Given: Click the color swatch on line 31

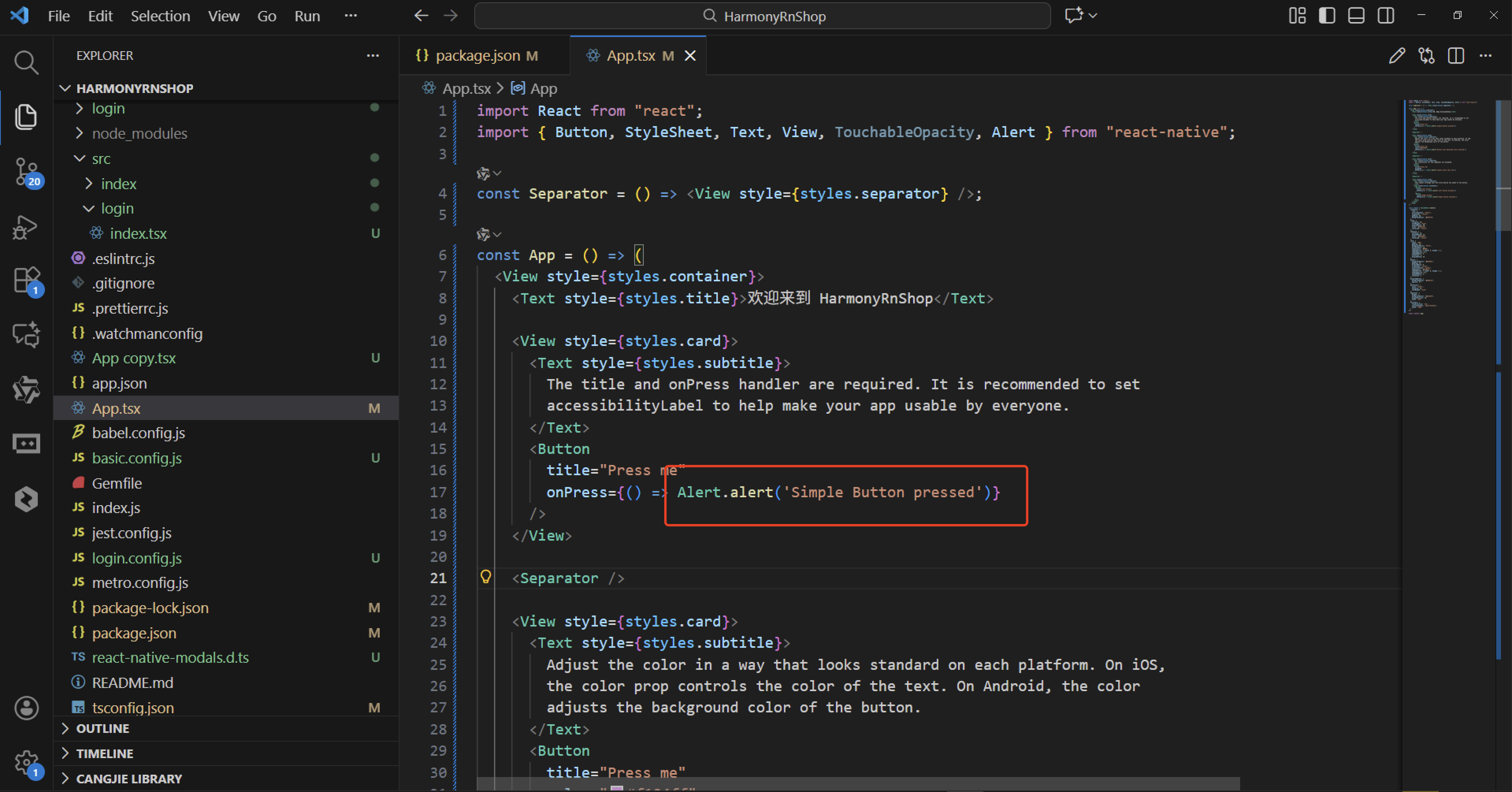Looking at the screenshot, I should [616, 788].
